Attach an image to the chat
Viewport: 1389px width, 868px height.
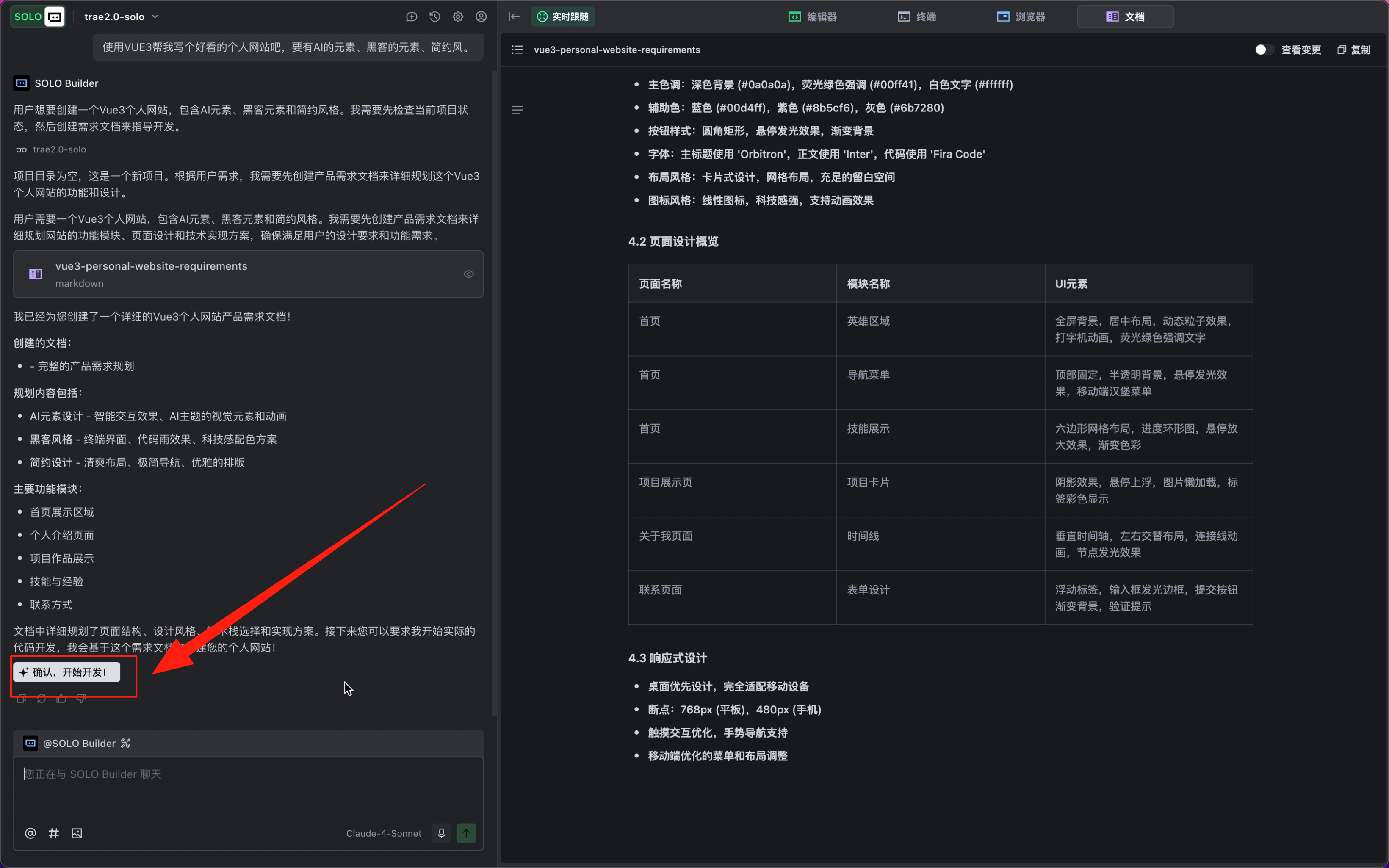click(x=76, y=833)
